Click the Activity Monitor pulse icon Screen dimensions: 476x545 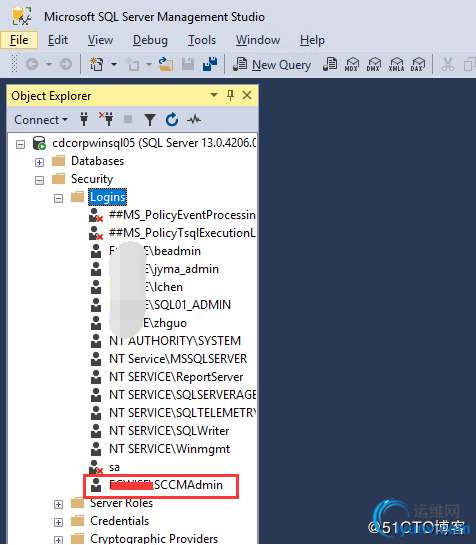pyautogui.click(x=194, y=120)
